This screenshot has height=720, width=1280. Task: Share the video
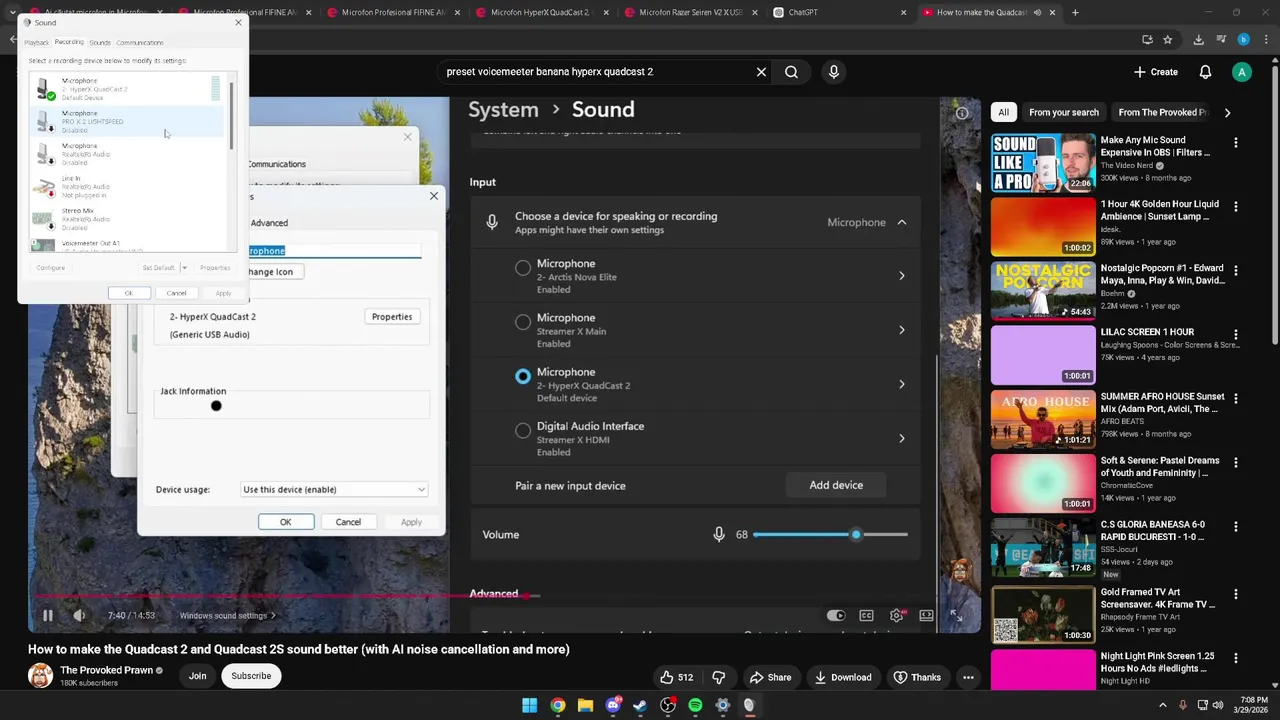coord(771,677)
